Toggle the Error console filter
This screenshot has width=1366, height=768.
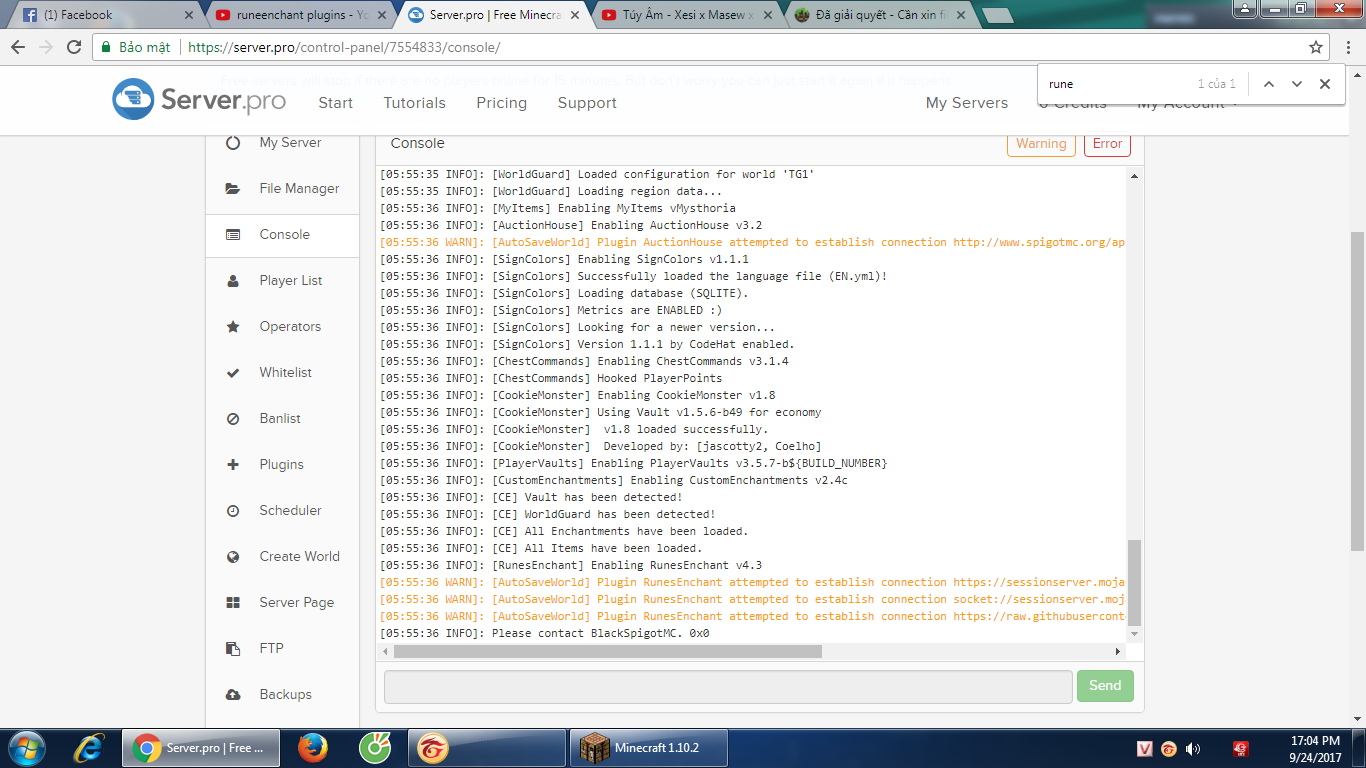pos(1107,144)
